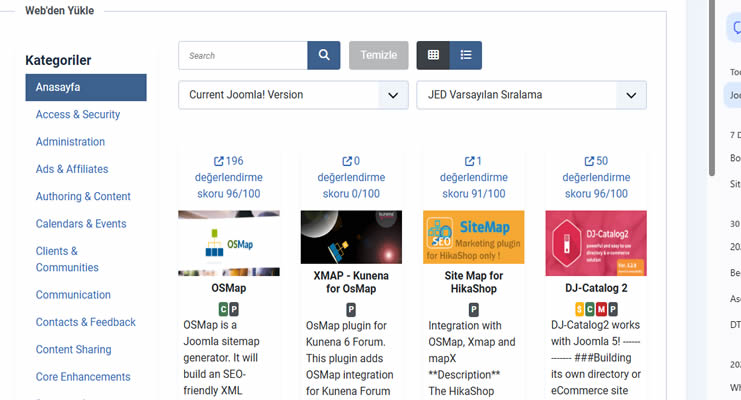Open the XMAP - Kunena external link icon
This screenshot has height=400, width=741.
coord(347,161)
